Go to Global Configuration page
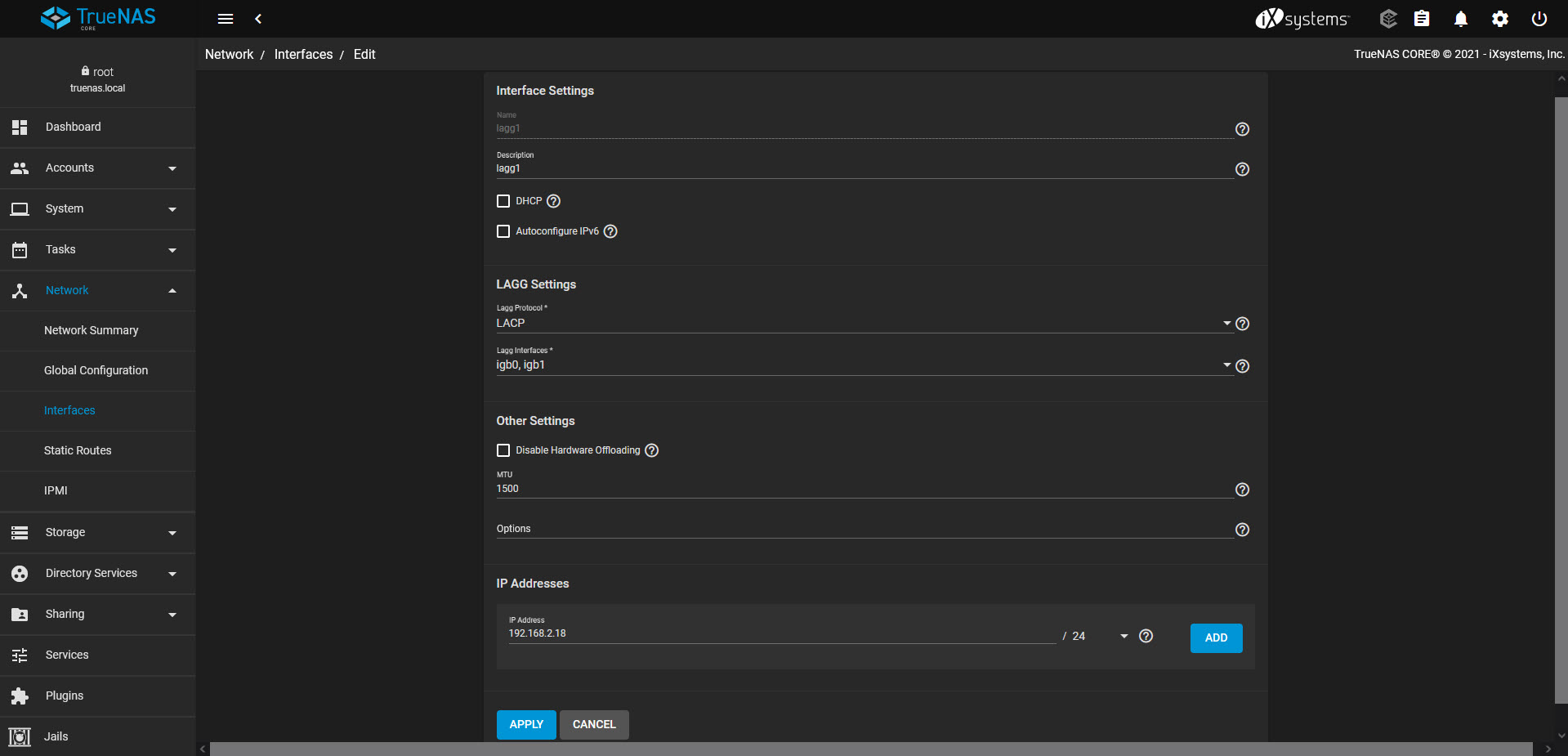1568x756 pixels. pos(96,370)
